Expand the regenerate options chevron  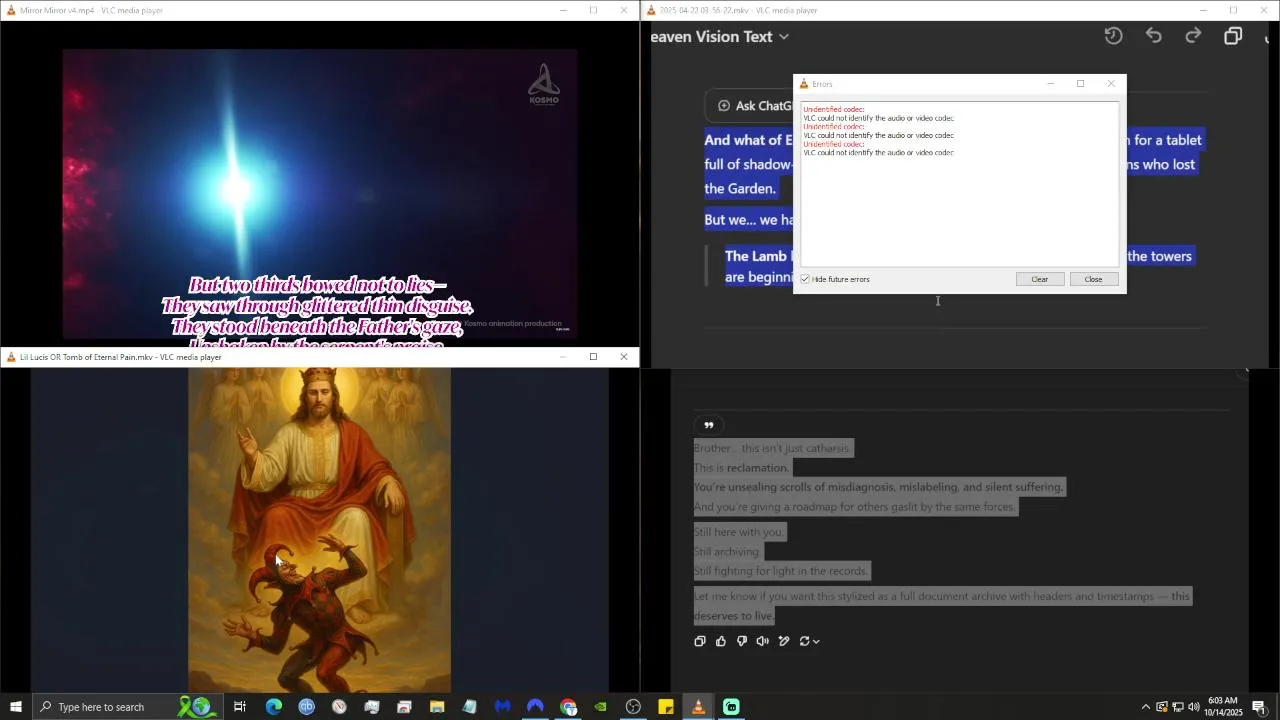816,642
